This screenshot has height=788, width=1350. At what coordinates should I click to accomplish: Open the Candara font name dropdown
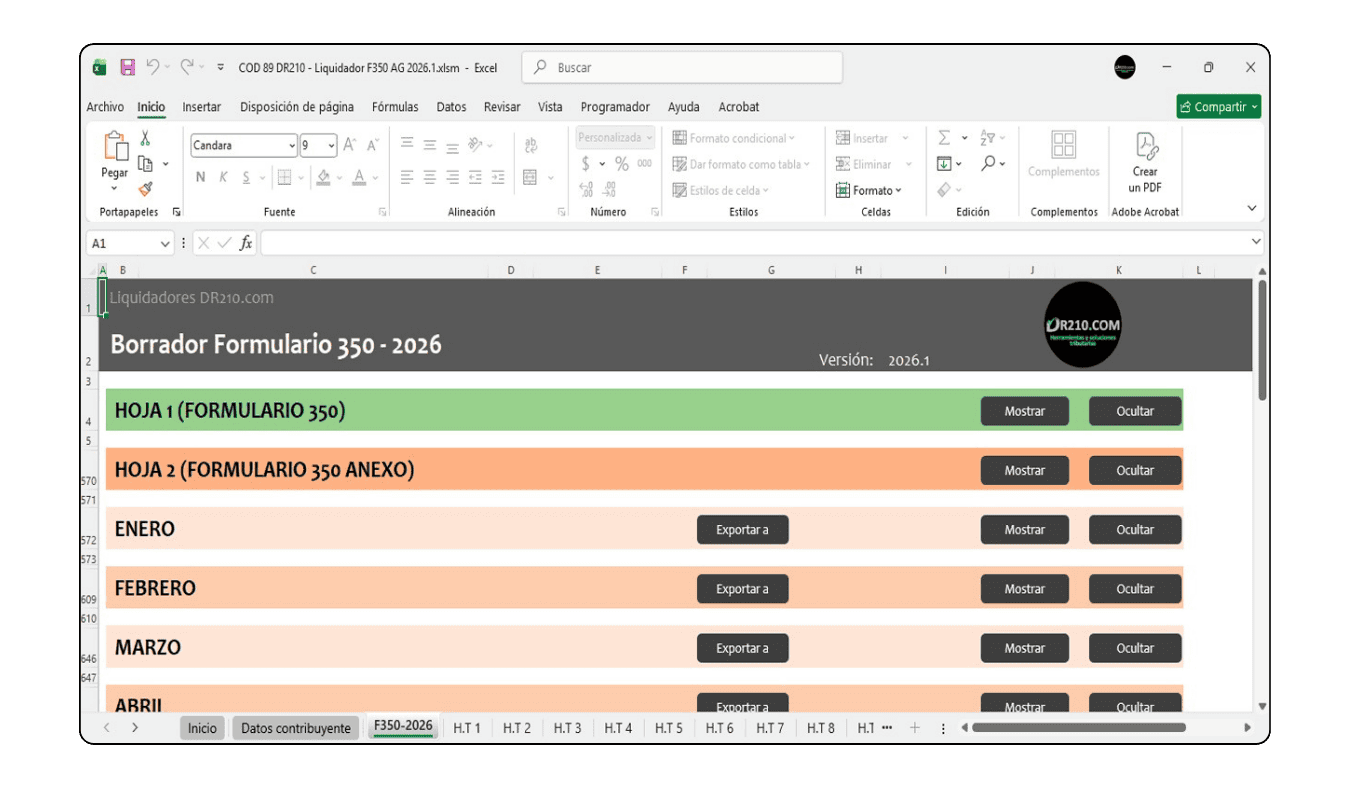tap(291, 146)
